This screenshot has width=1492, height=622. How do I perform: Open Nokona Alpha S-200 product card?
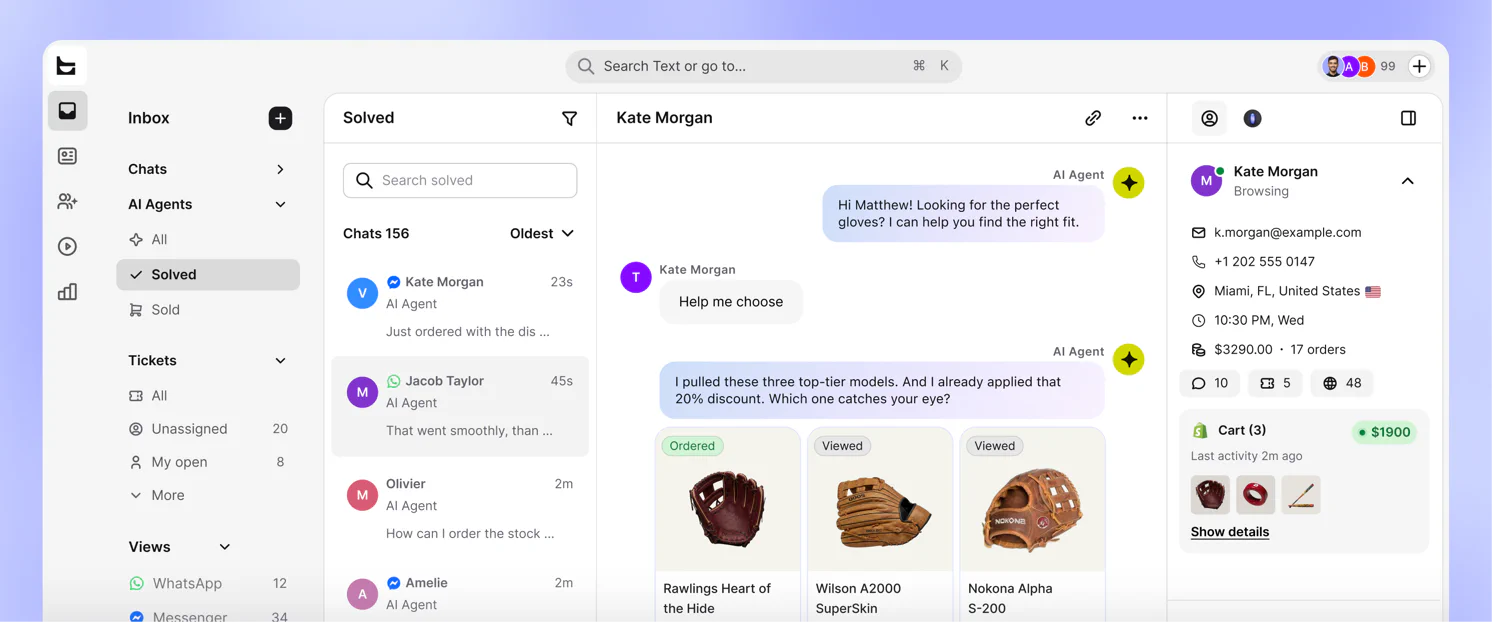tap(1032, 525)
